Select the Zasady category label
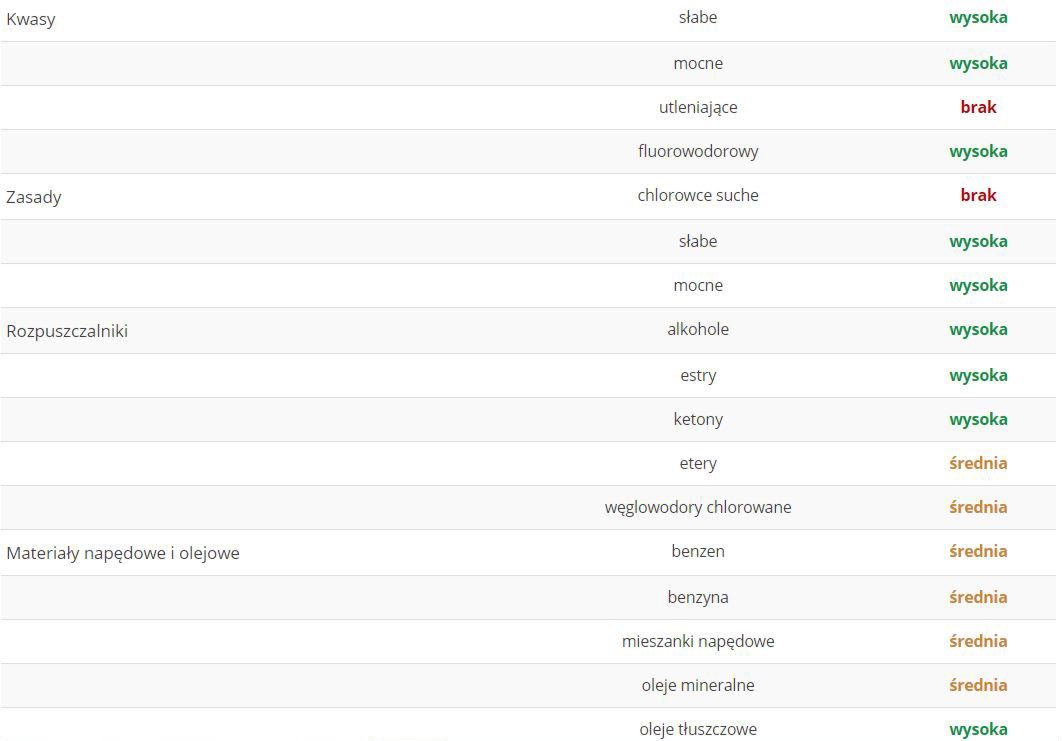This screenshot has height=741, width=1062. [34, 197]
